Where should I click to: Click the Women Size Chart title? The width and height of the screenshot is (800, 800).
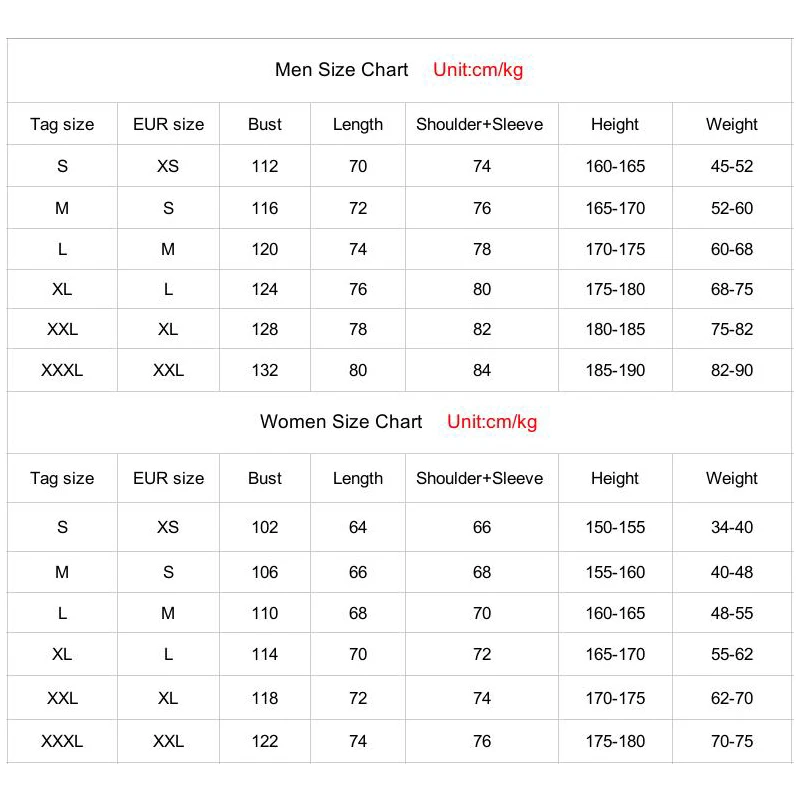pyautogui.click(x=341, y=422)
